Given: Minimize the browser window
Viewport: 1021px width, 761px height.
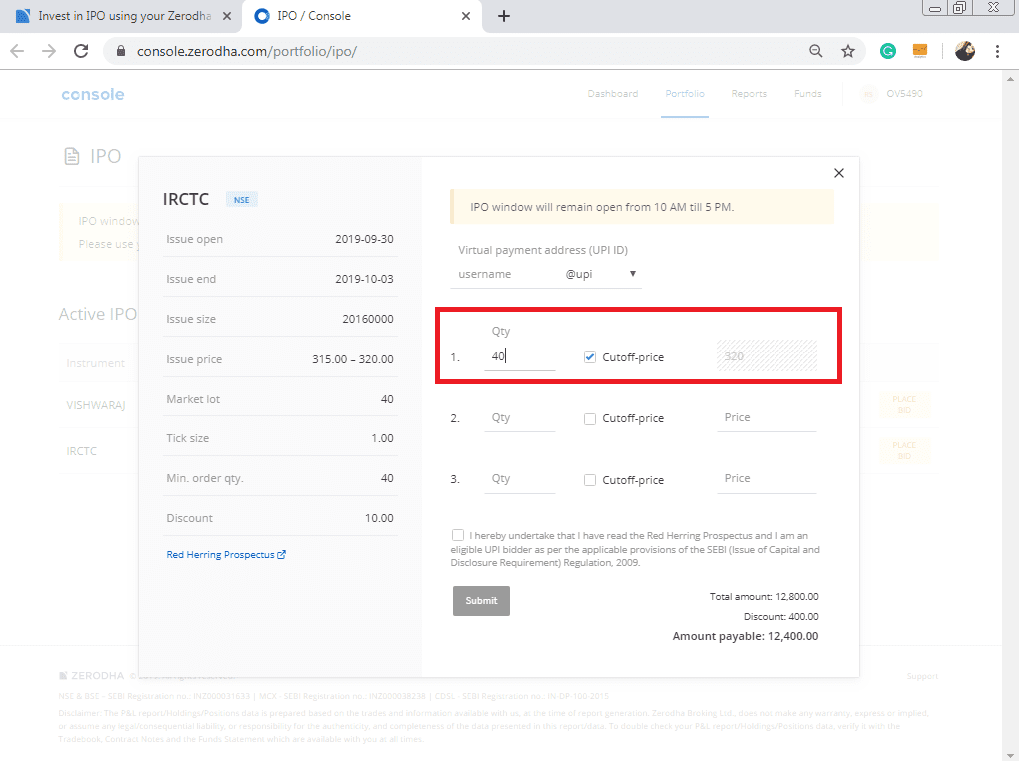Looking at the screenshot, I should (934, 8).
